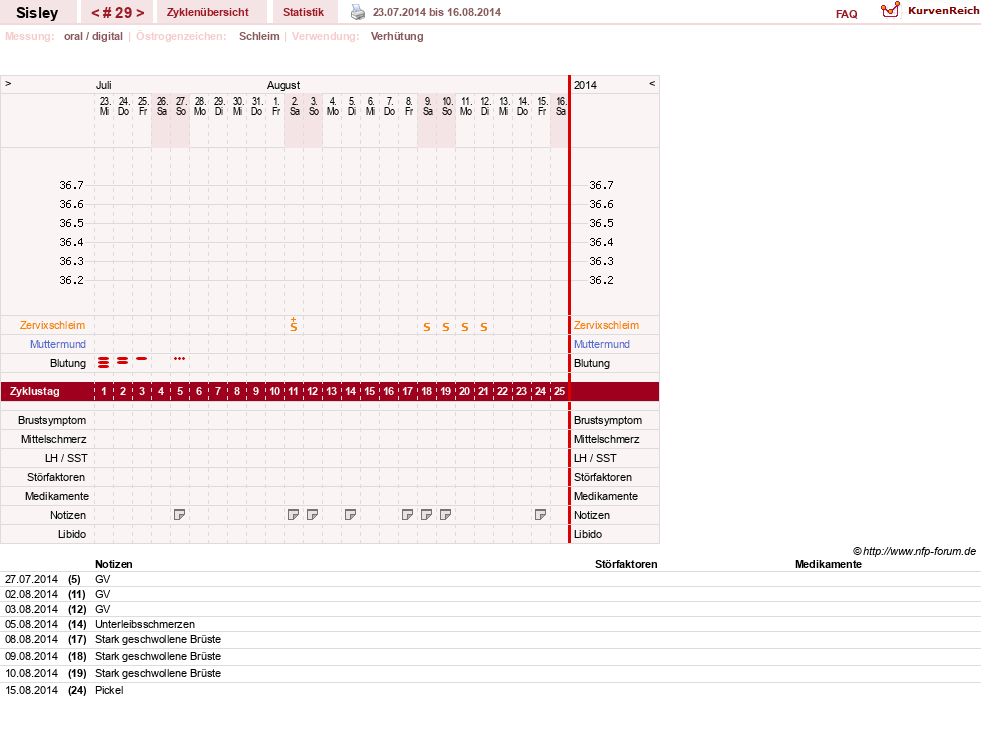
Task: Go to previous cycle with < arrow
Action: [x=96, y=13]
